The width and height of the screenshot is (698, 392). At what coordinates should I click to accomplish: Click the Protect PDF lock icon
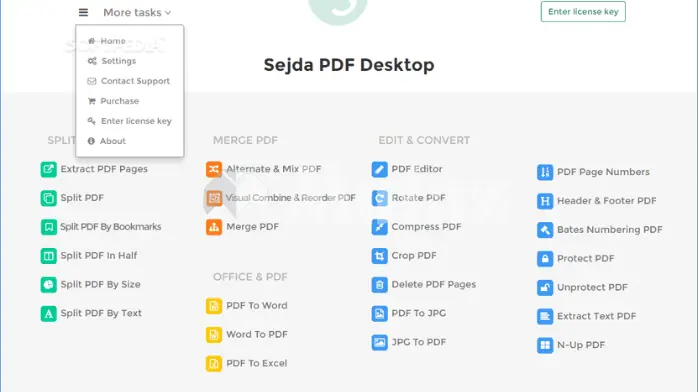(545, 259)
